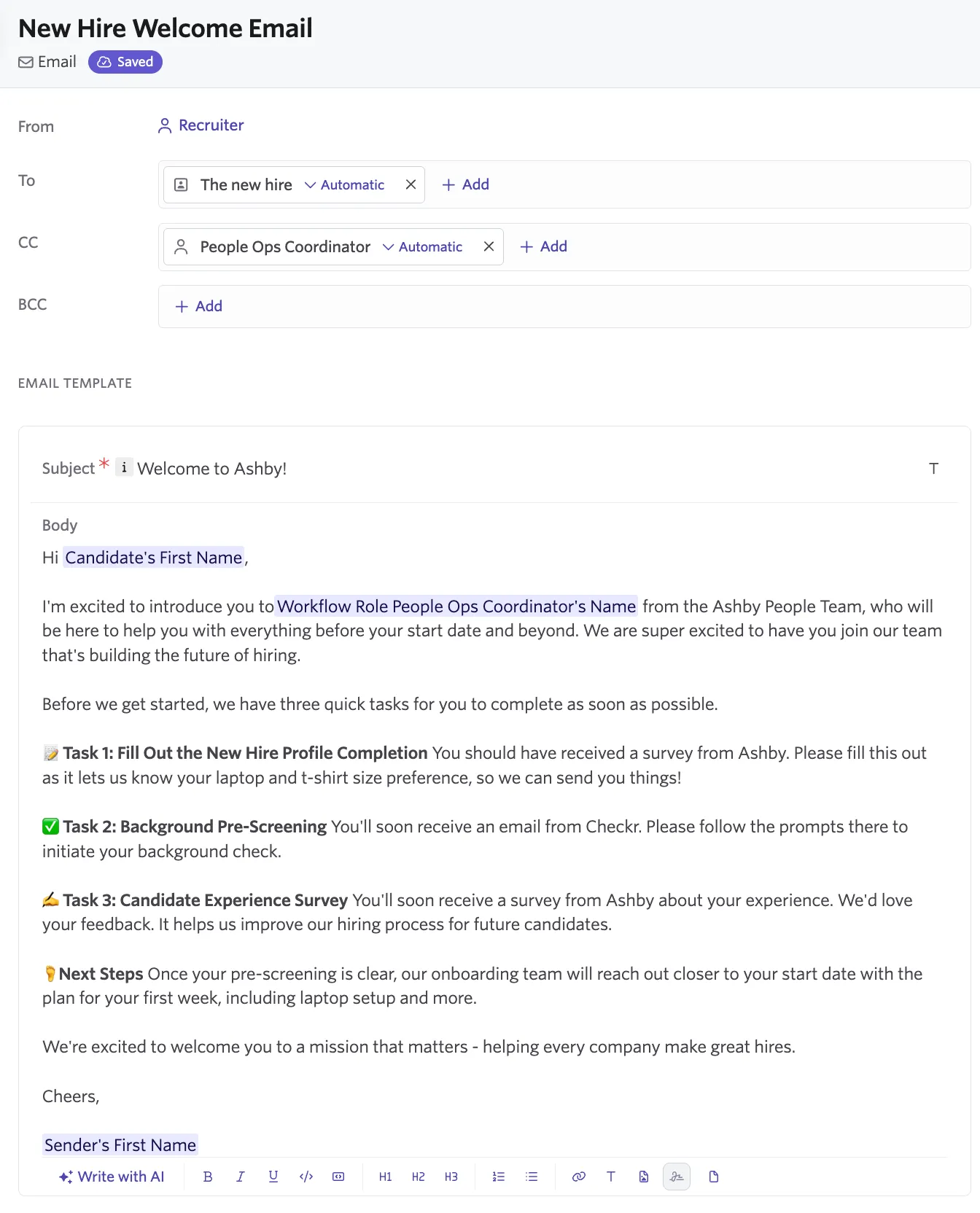Click the Recruiter sender link
Screen dimensions: 980x1213
(x=201, y=125)
